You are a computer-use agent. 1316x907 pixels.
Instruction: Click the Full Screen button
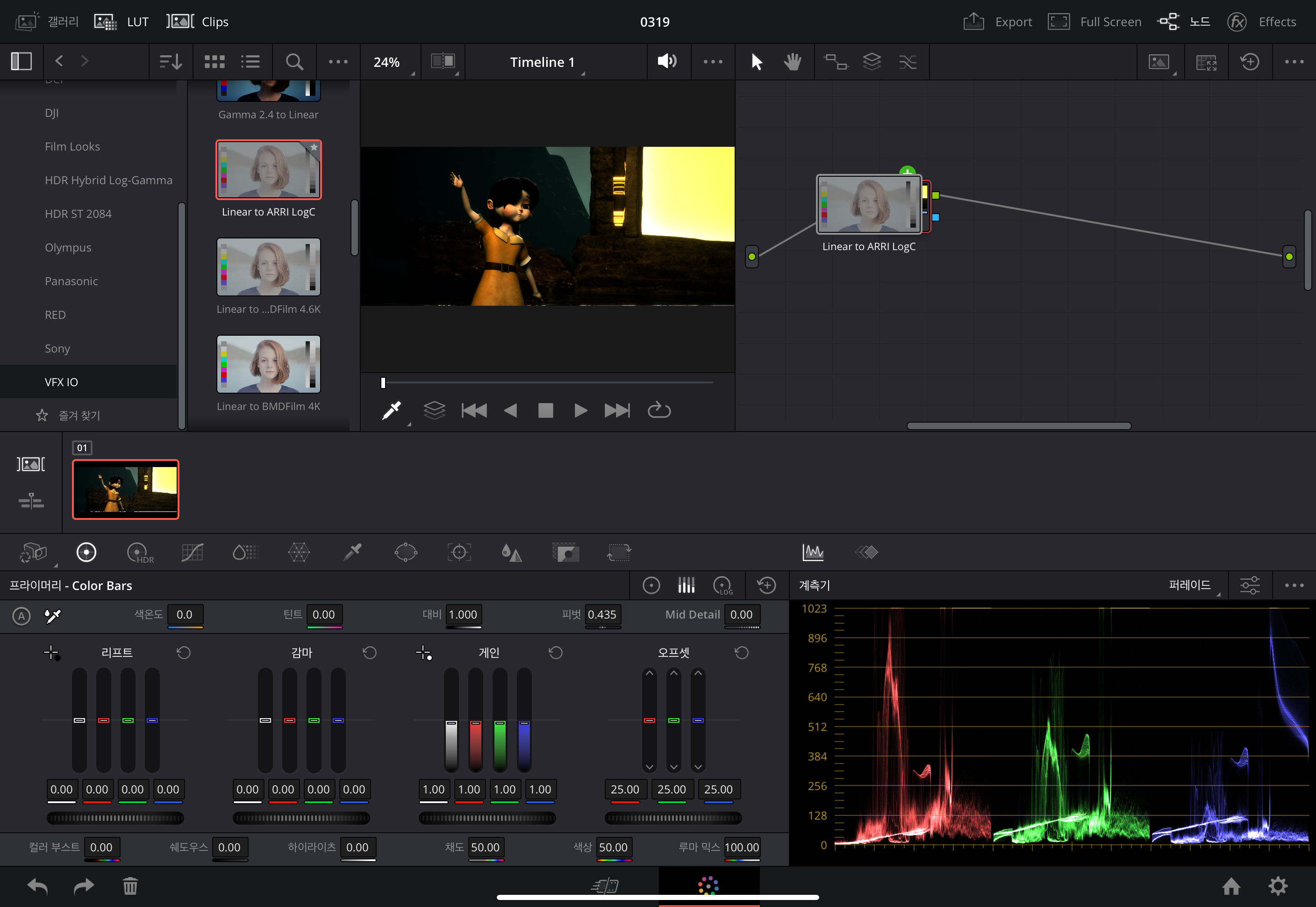click(1094, 22)
